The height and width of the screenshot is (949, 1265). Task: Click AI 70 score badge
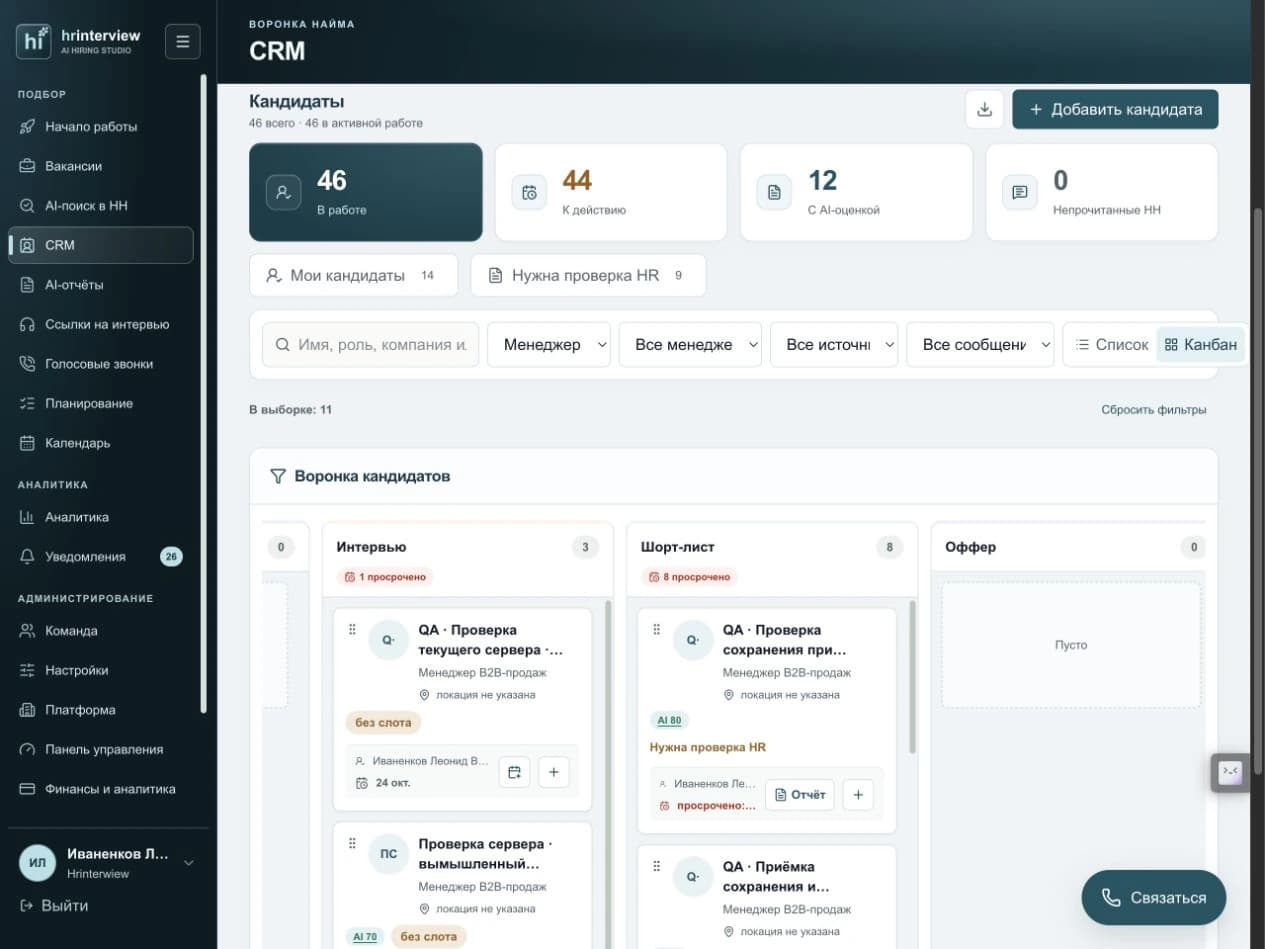point(365,937)
